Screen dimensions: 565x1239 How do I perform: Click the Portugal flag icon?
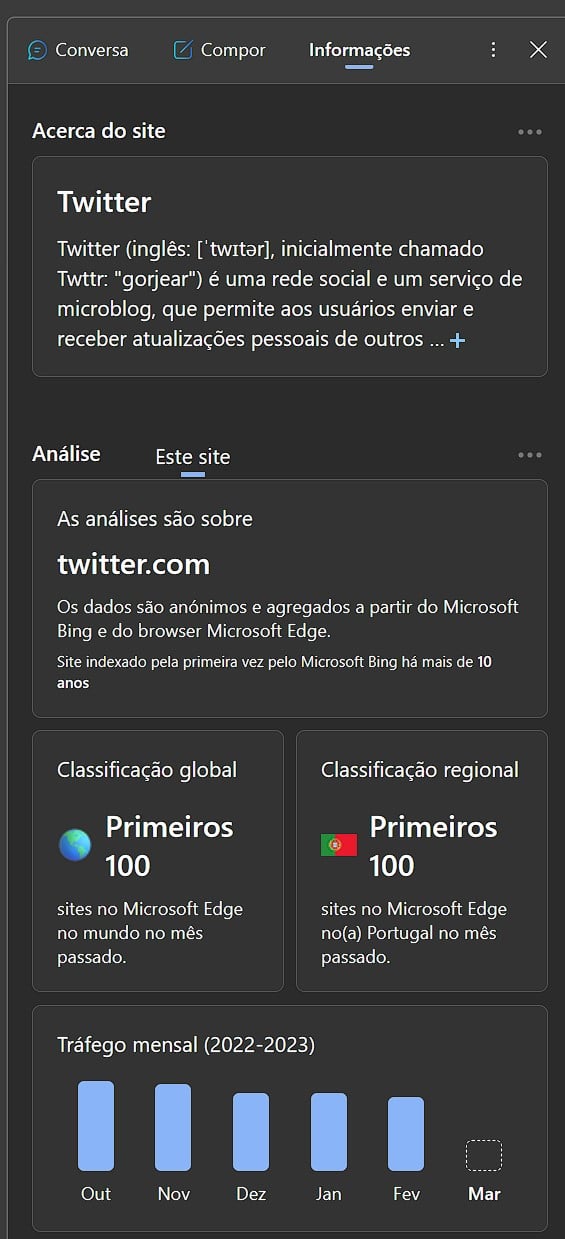pyautogui.click(x=339, y=845)
